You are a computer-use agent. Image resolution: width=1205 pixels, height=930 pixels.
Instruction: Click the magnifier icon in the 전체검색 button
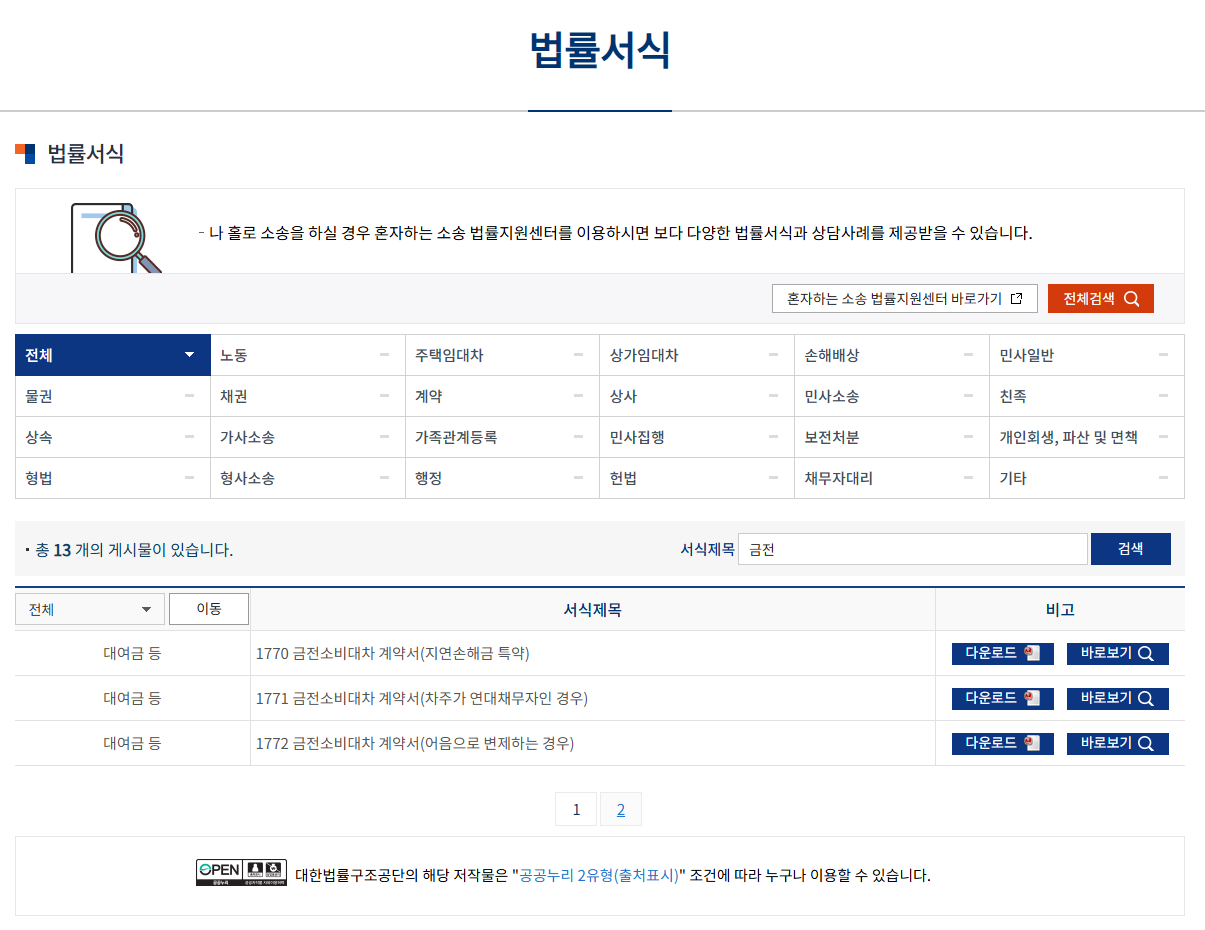click(1131, 298)
